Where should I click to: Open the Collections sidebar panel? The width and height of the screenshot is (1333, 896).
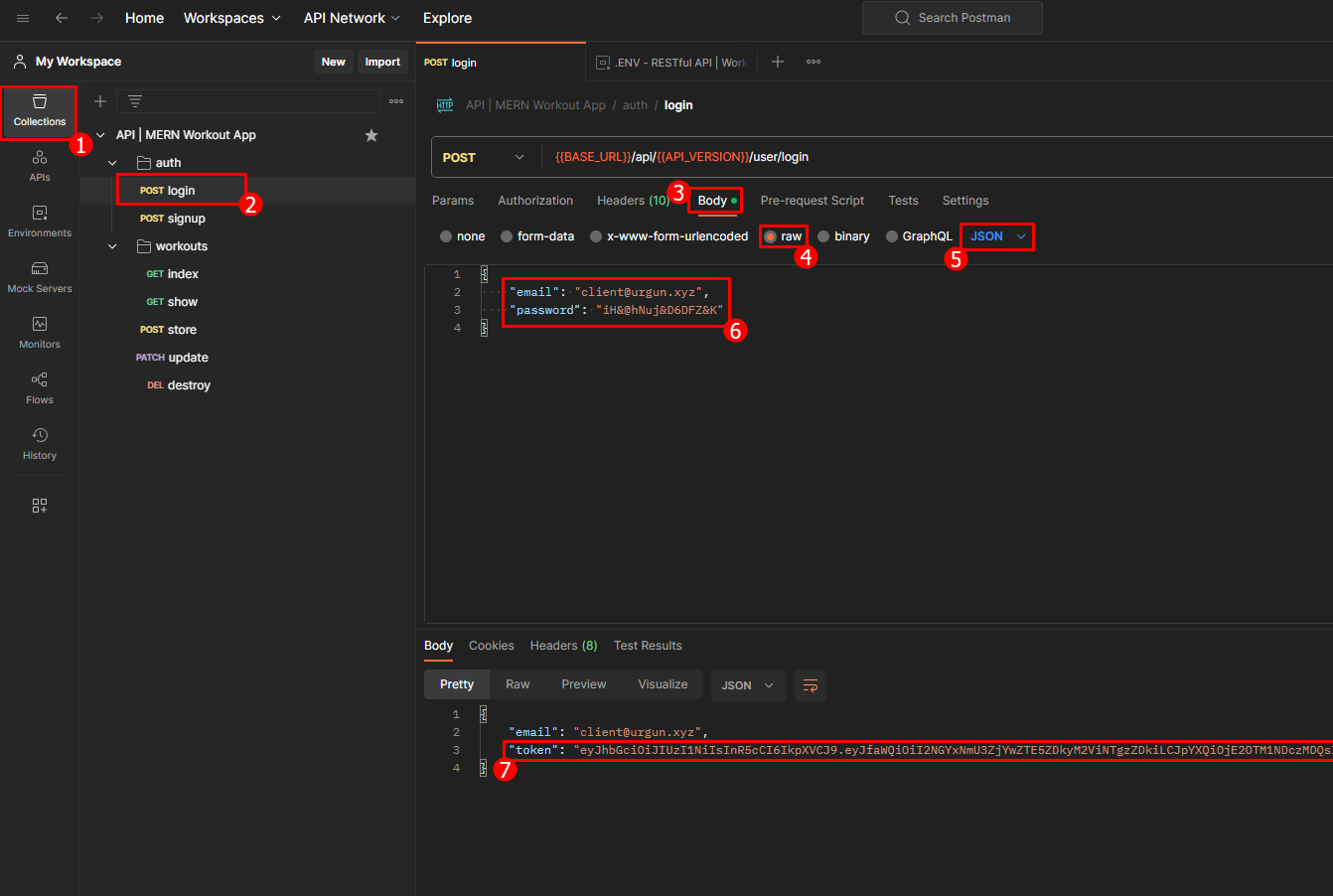40,111
